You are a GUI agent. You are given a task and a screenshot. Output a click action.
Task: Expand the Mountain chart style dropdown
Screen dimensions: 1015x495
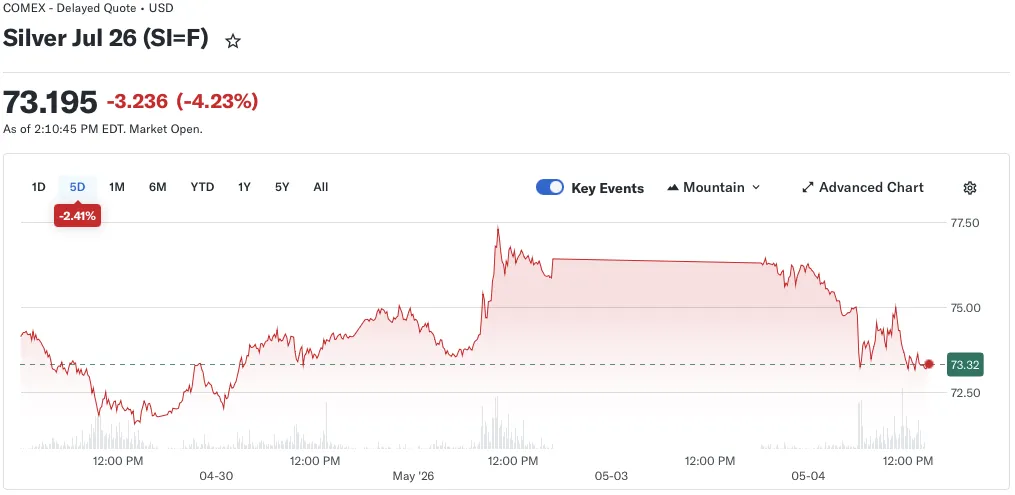click(x=714, y=188)
